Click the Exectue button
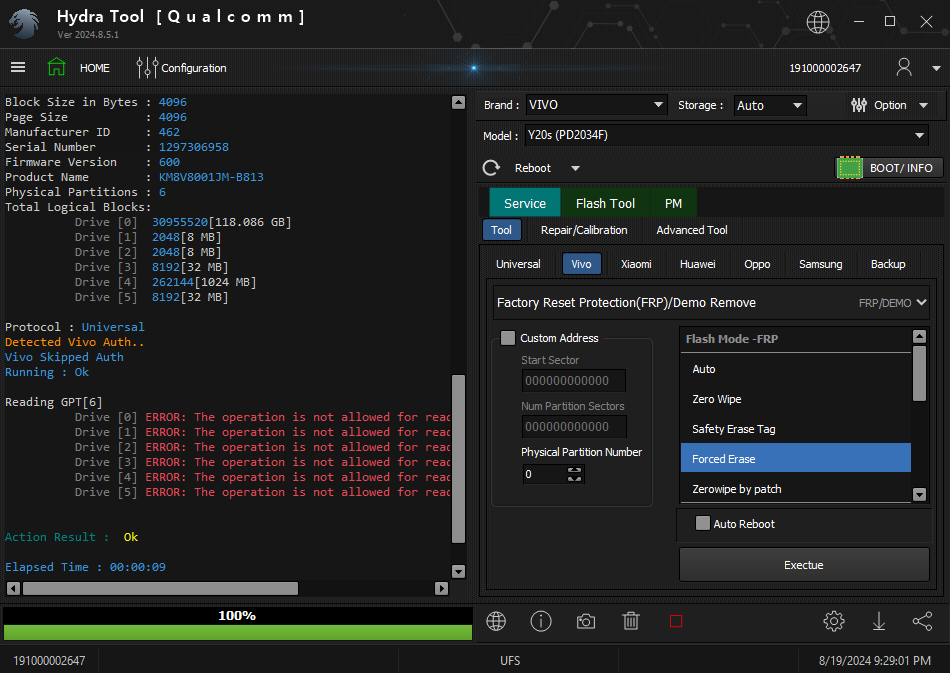This screenshot has width=950, height=673. click(x=804, y=565)
